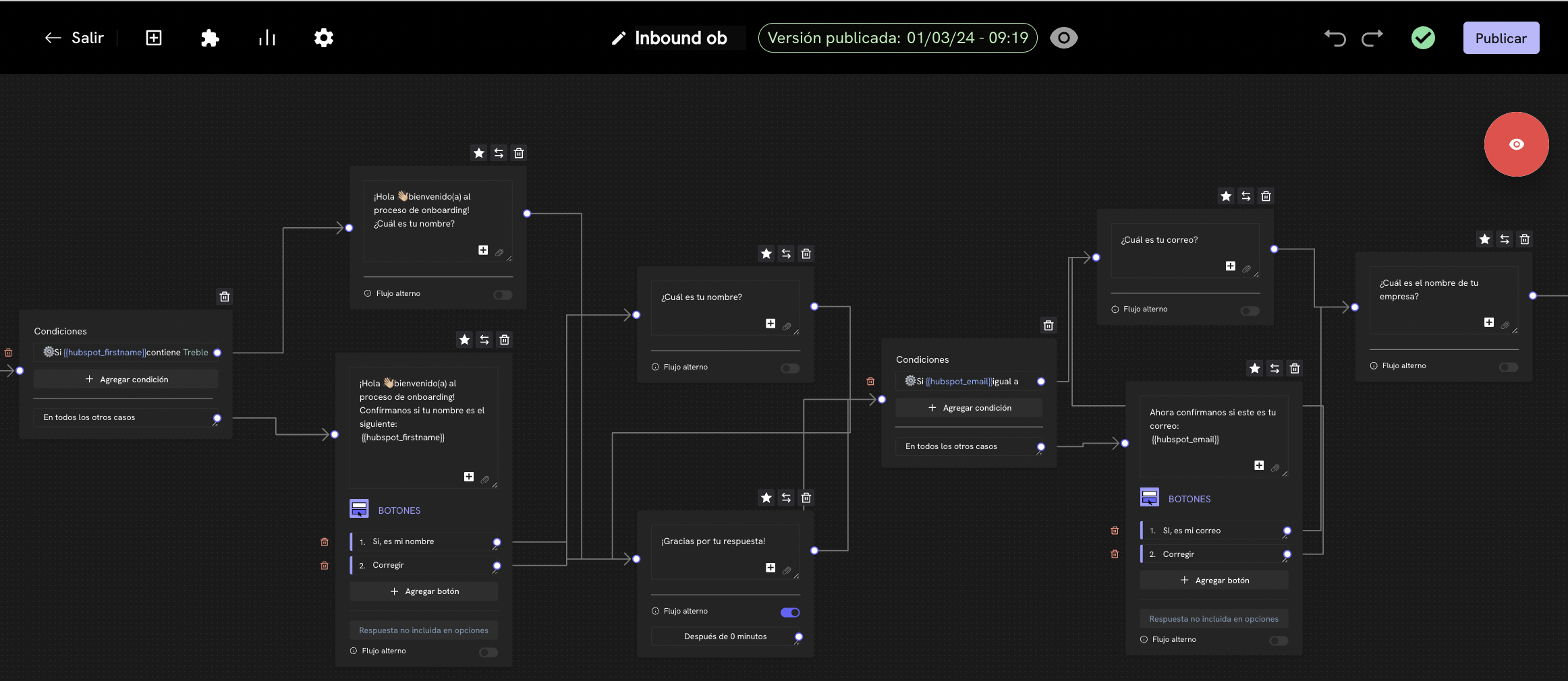Delete Corregir button in confirm name block
This screenshot has width=1568, height=681.
click(x=325, y=566)
